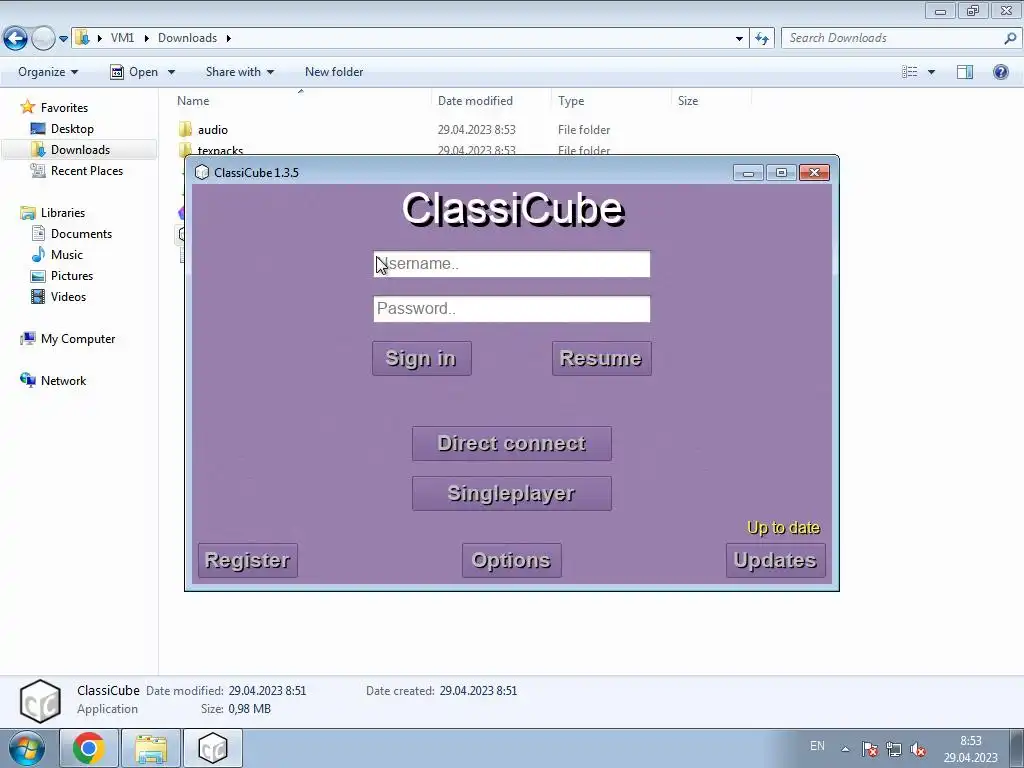Open the Windows Start button
This screenshot has height=768, width=1024.
27,748
